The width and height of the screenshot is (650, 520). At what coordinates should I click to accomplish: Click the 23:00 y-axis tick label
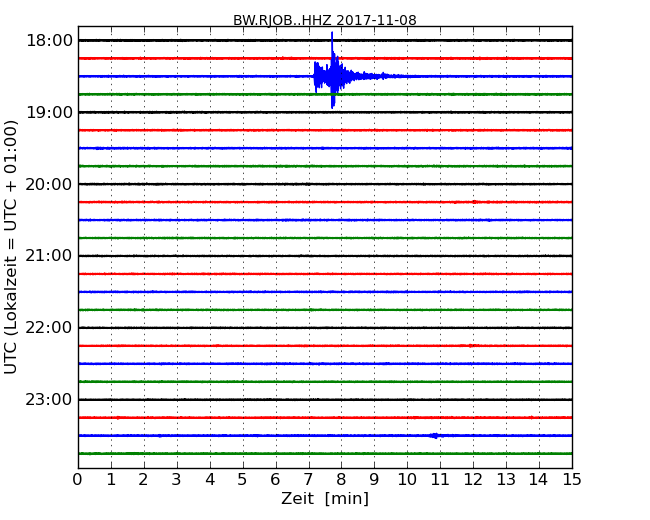tap(49, 399)
